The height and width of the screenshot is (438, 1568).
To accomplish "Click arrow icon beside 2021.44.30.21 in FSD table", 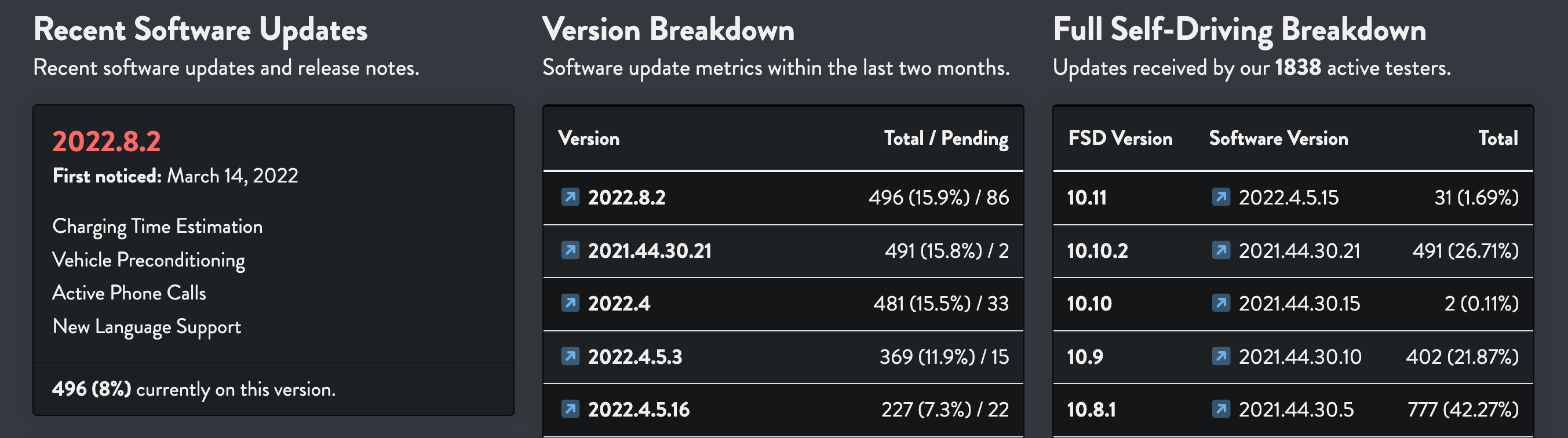I will point(1220,250).
